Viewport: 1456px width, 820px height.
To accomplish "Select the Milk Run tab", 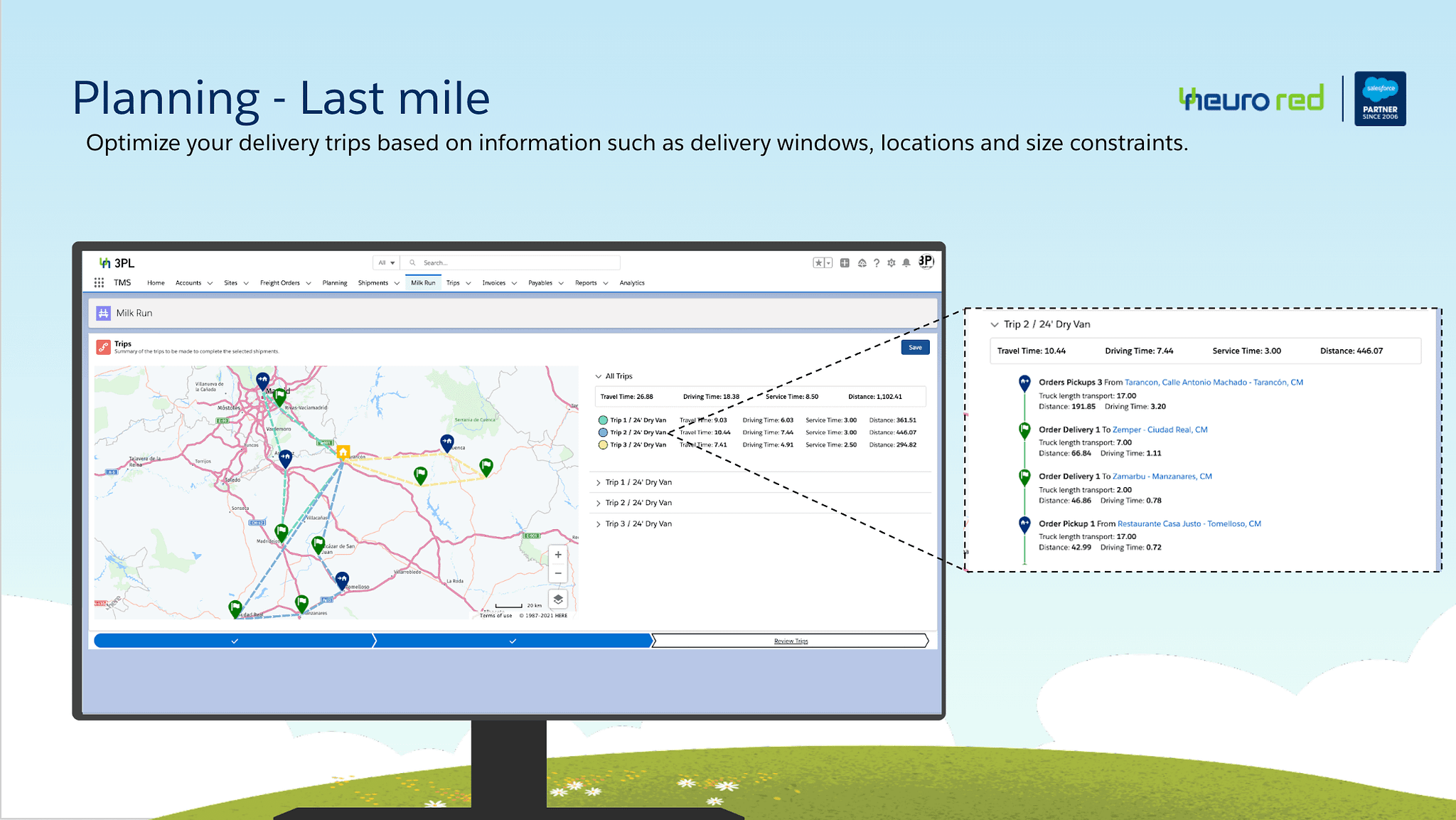I will point(423,283).
